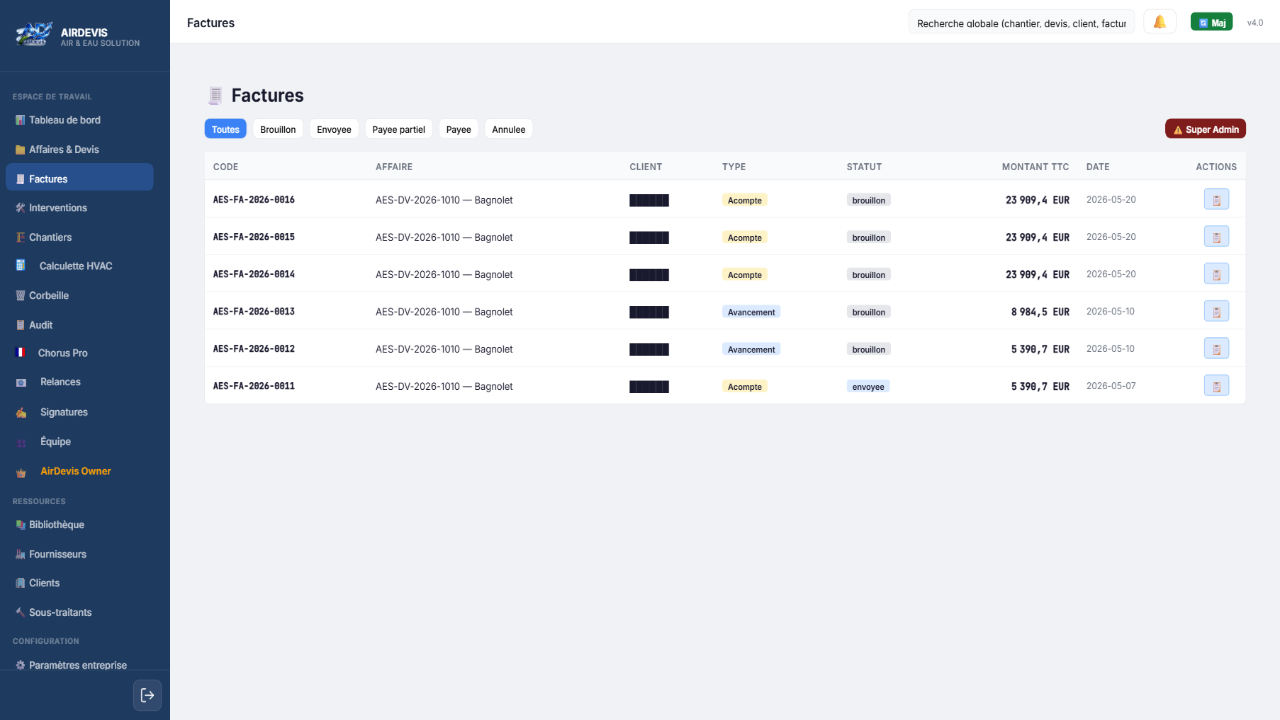Go to Audit page
1280x720 pixels.
79,325
